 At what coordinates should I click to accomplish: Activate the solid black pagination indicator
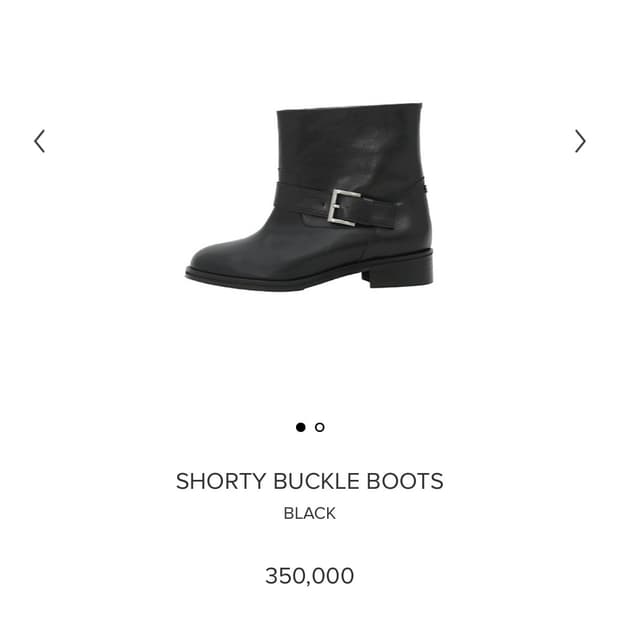pyautogui.click(x=301, y=427)
